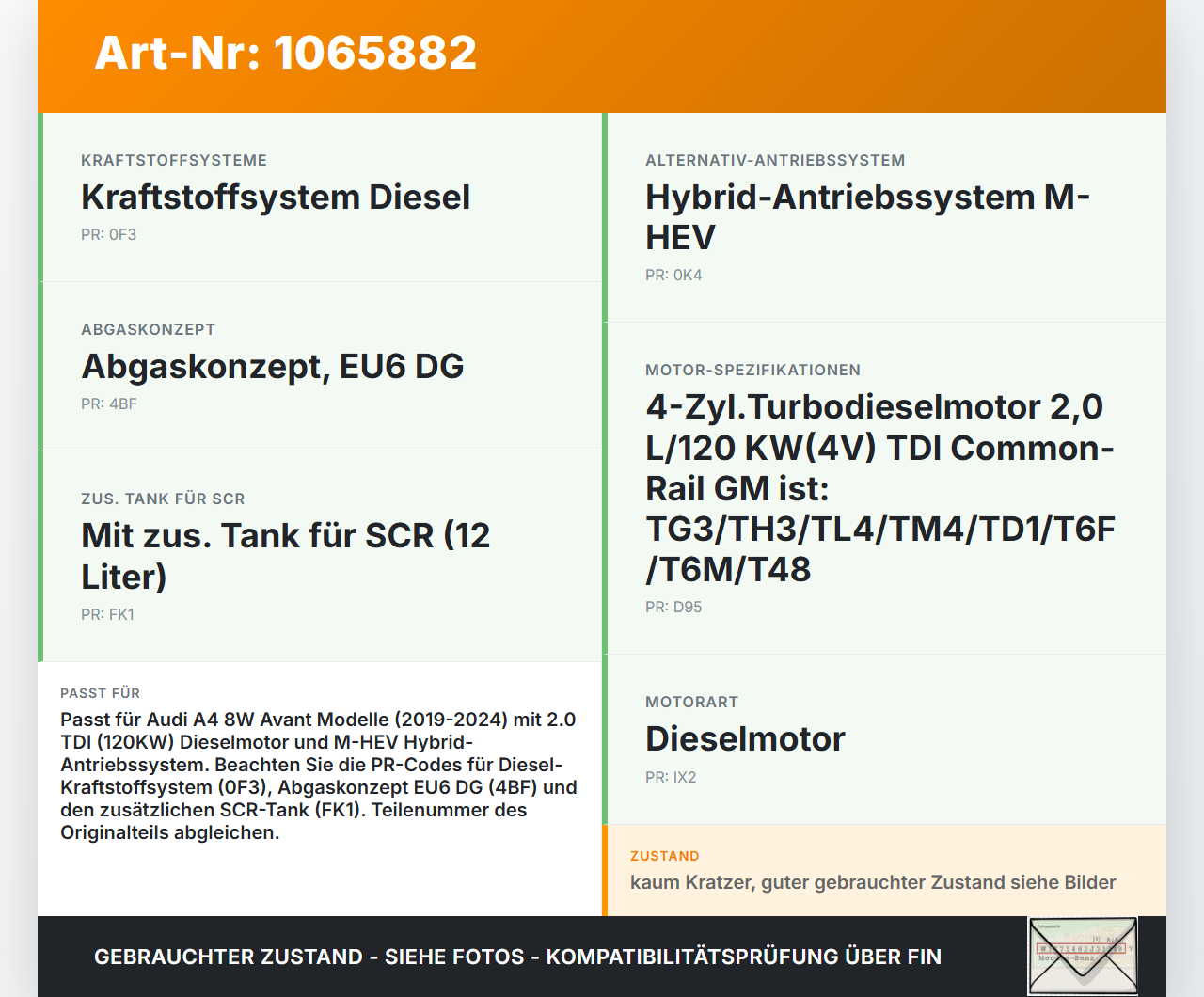1204x997 pixels.
Task: Select the 4-Zyl.Turbodieselmotor specification text
Action: tap(880, 488)
